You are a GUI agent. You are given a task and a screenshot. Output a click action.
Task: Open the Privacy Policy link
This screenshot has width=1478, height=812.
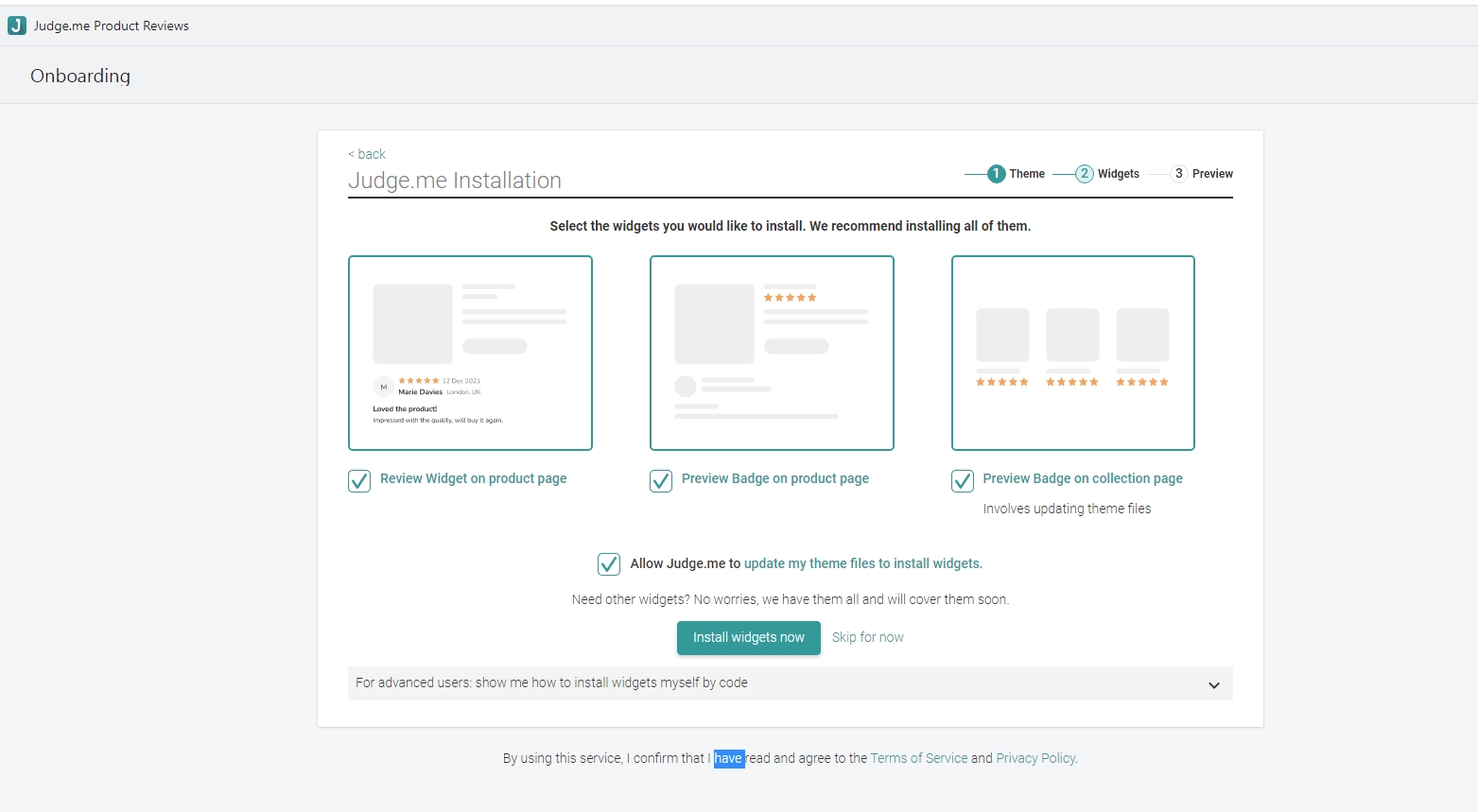[x=1035, y=758]
